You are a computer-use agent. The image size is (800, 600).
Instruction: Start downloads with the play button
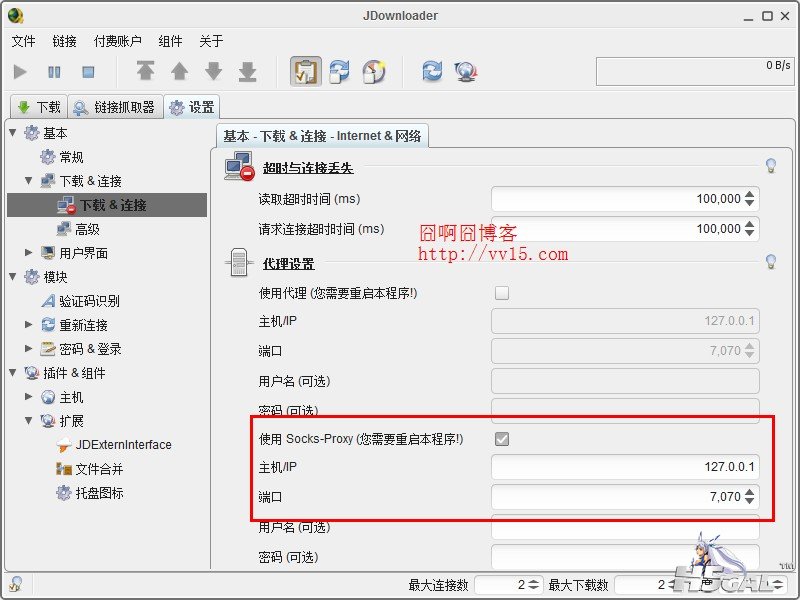20,71
